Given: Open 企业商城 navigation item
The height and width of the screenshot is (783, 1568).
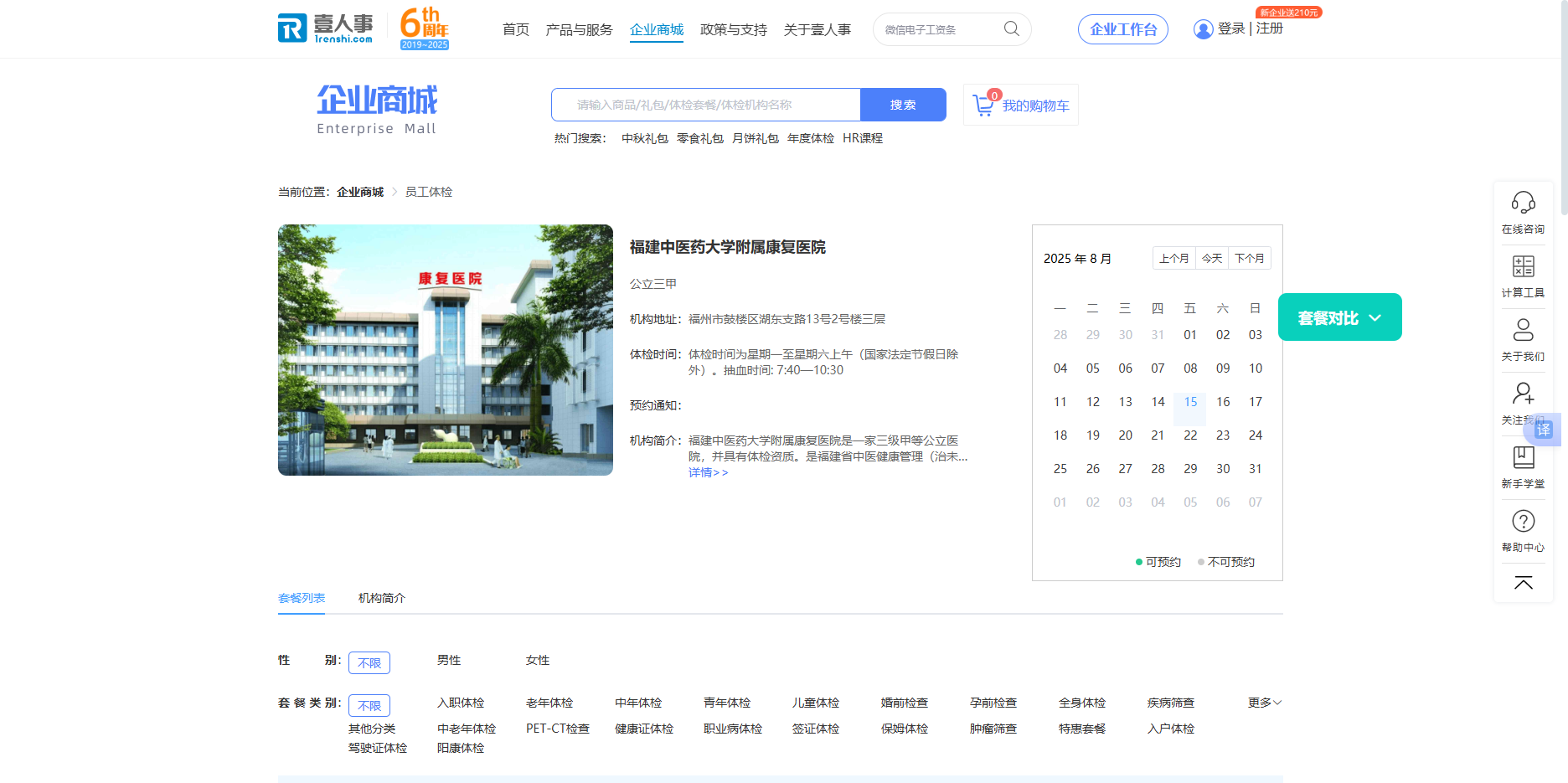Looking at the screenshot, I should [657, 29].
